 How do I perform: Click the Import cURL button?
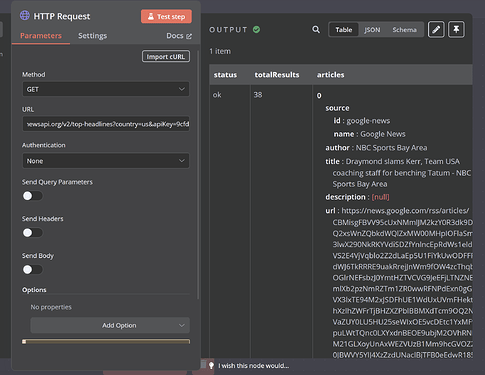(166, 56)
